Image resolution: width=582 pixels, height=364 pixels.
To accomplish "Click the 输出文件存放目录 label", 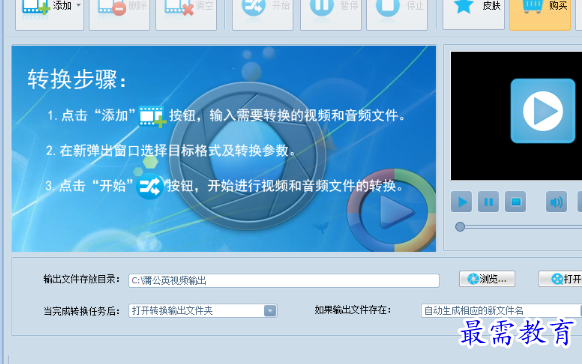I will [82, 279].
